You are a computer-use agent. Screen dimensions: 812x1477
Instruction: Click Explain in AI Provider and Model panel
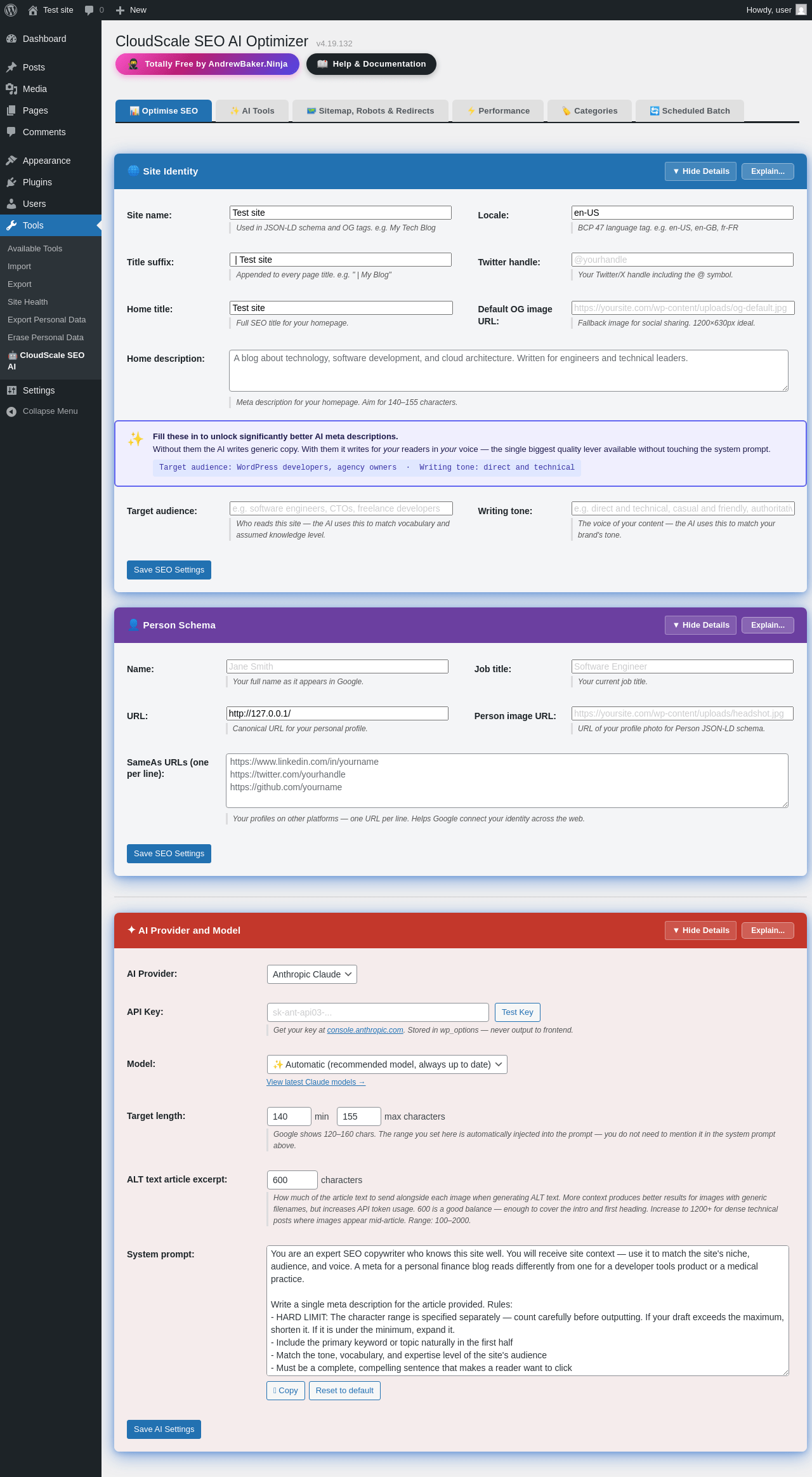click(768, 931)
